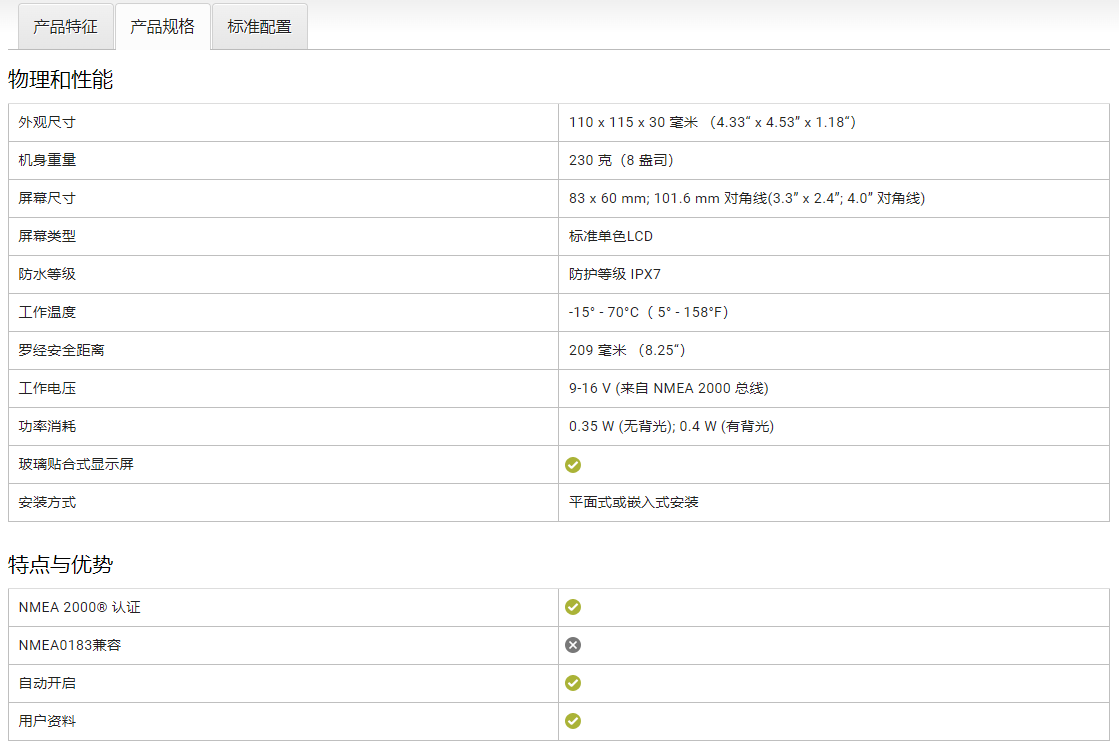
Task: Click the 工作温度 row label
Action: pyautogui.click(x=47, y=312)
